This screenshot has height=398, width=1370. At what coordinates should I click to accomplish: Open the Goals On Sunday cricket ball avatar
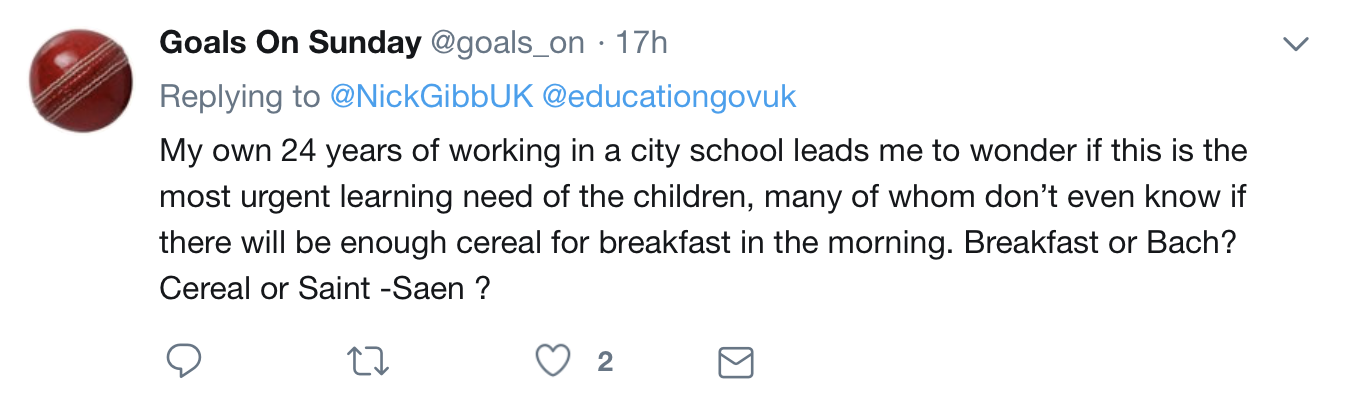81,82
